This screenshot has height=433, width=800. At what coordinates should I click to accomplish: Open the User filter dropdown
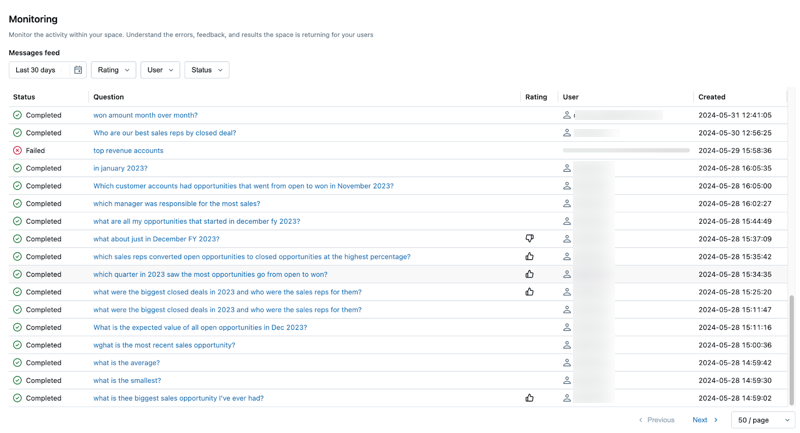pos(160,70)
